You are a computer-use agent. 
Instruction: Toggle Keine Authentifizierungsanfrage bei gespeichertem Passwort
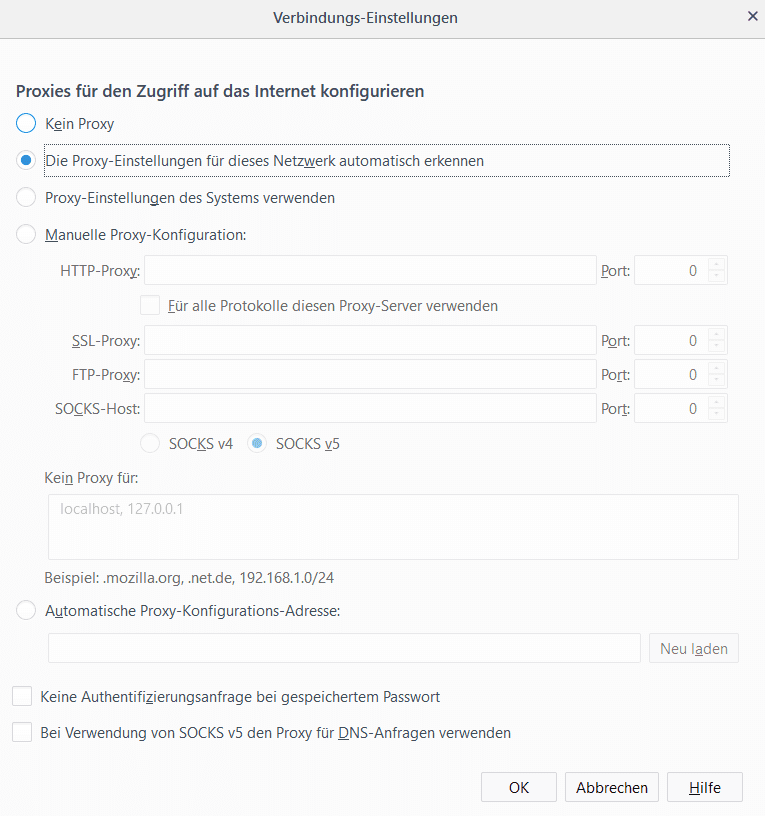tap(21, 696)
